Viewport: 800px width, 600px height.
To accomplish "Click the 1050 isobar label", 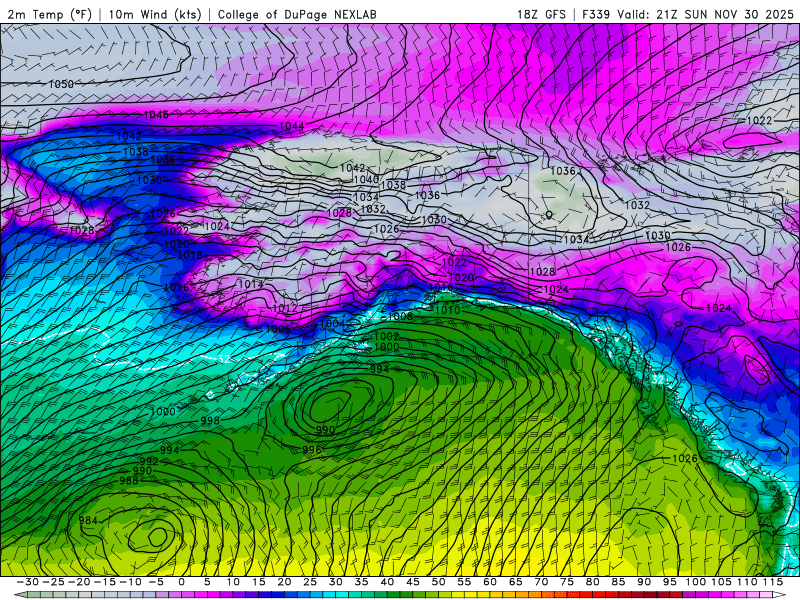I will point(61,84).
